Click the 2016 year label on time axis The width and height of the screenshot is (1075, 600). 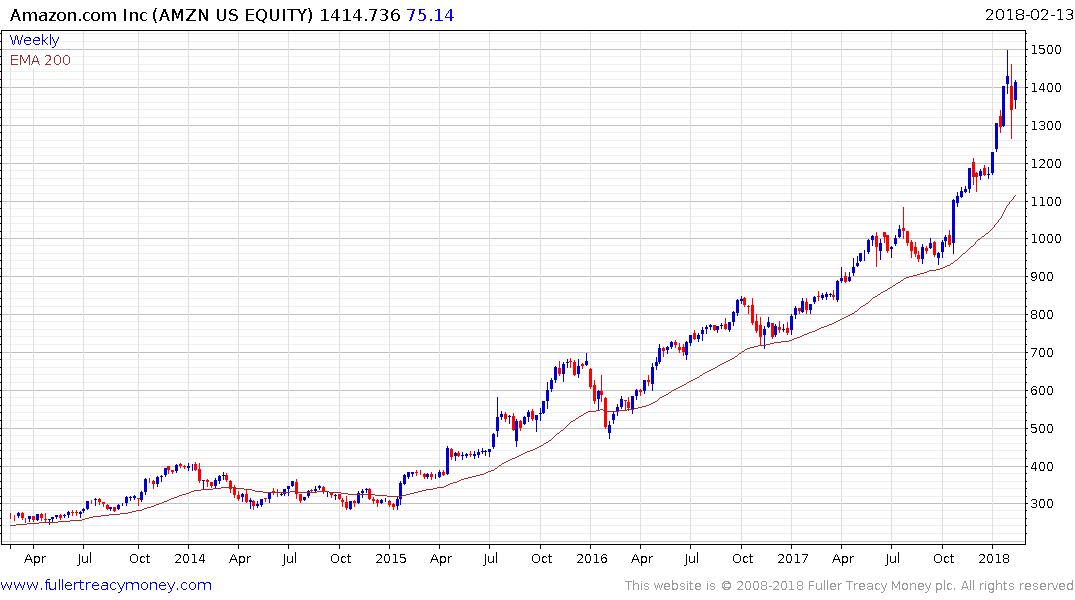[592, 558]
